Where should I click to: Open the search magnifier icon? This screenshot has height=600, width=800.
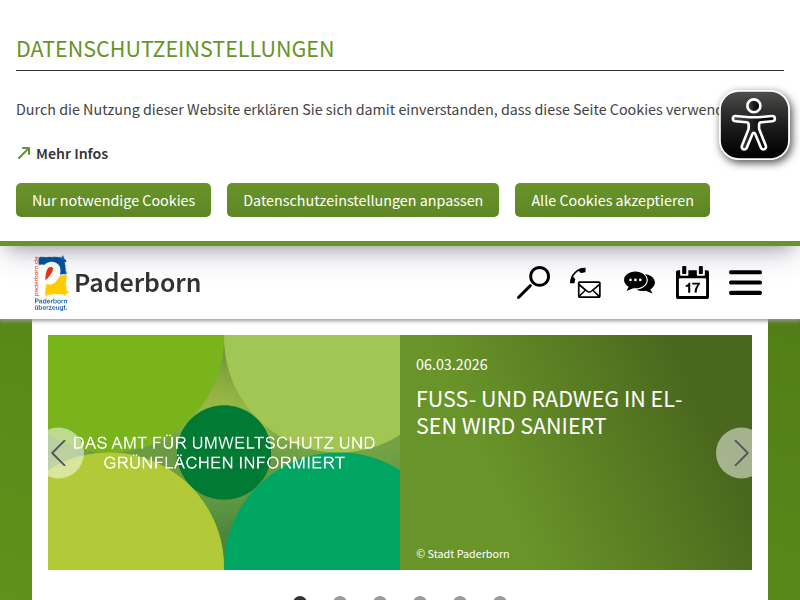533,283
